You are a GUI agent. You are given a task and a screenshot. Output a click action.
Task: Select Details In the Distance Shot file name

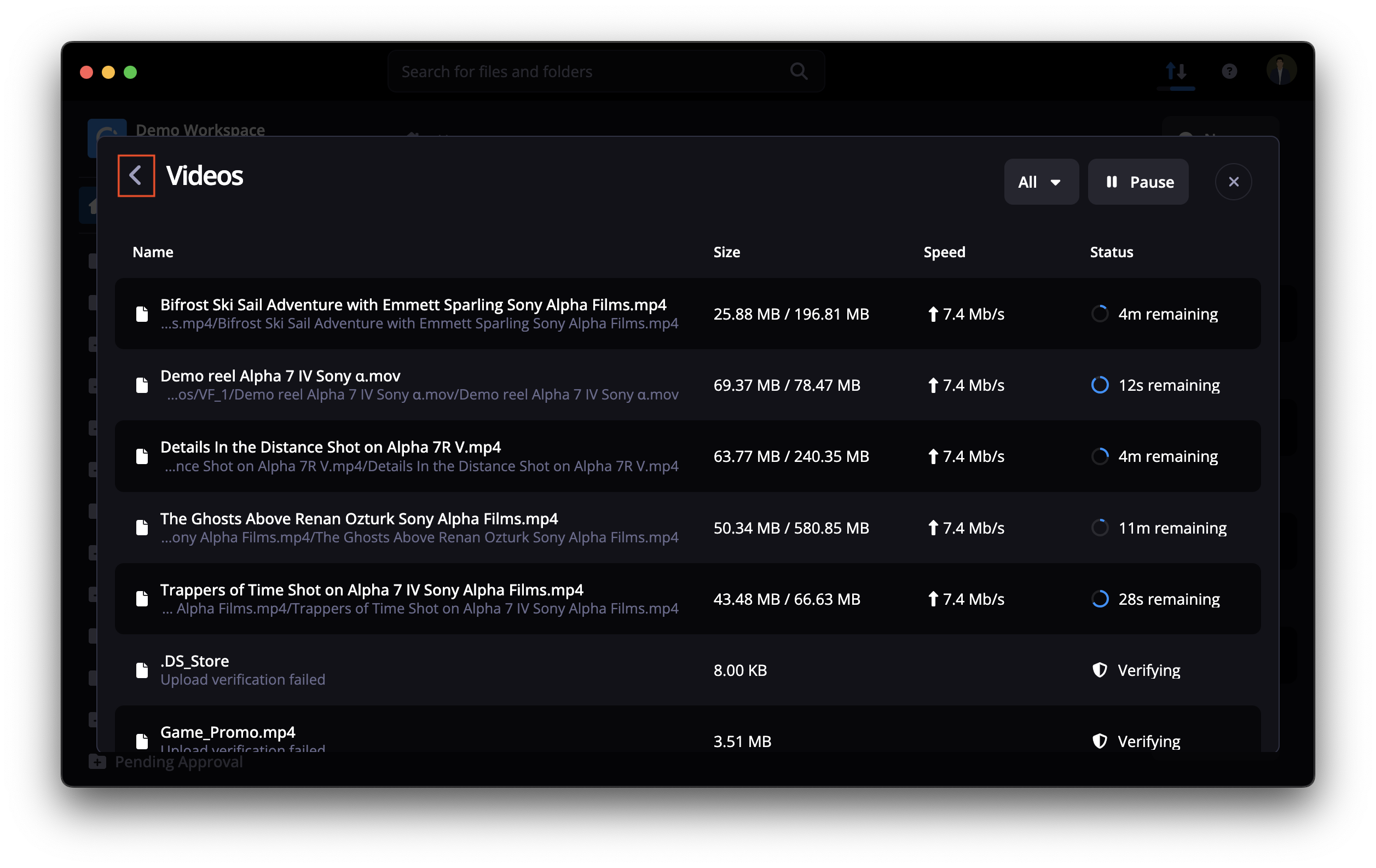pyautogui.click(x=330, y=447)
